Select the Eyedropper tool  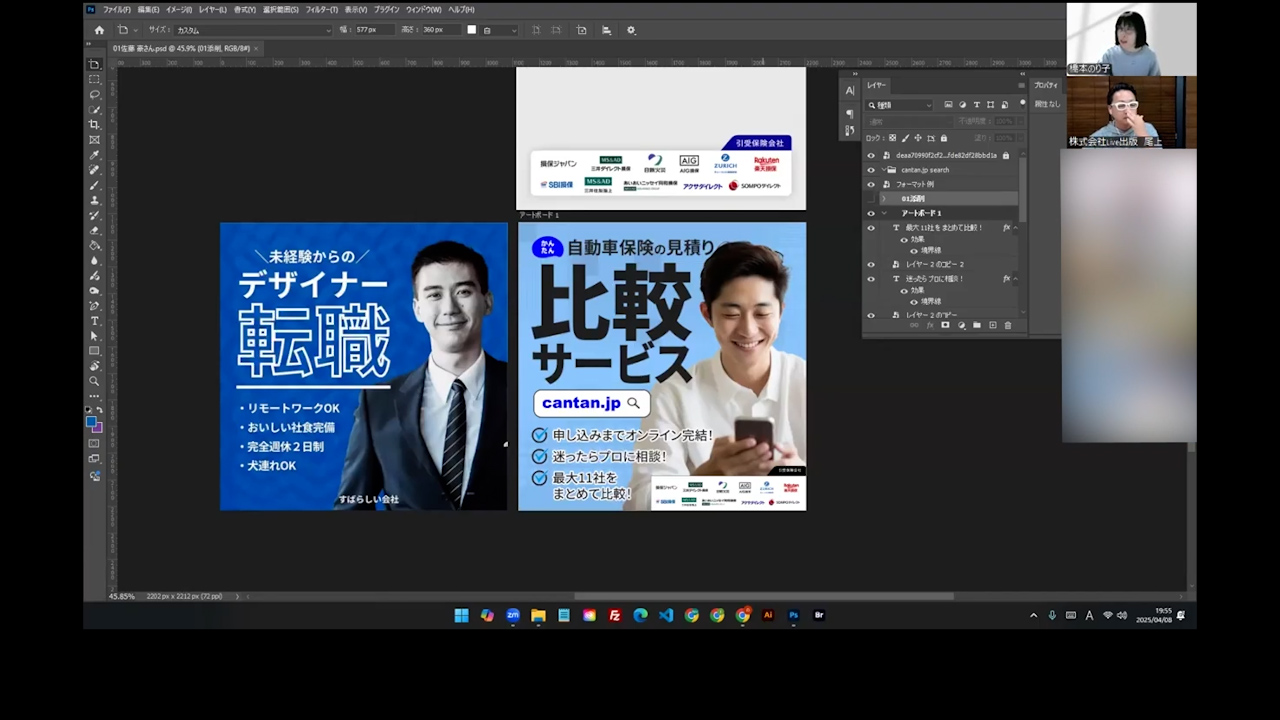(x=95, y=155)
